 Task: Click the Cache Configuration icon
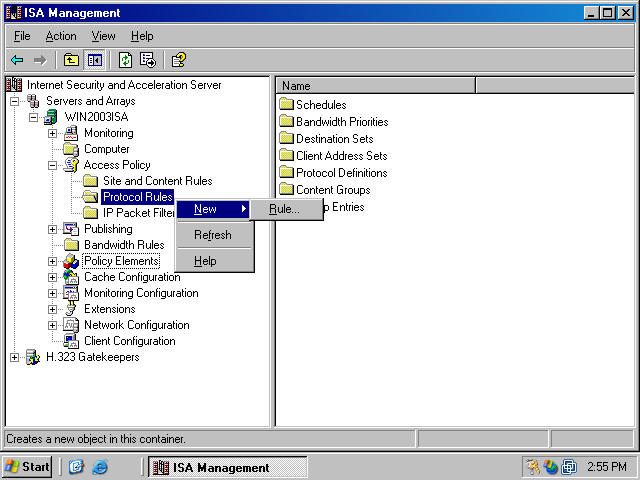point(71,277)
